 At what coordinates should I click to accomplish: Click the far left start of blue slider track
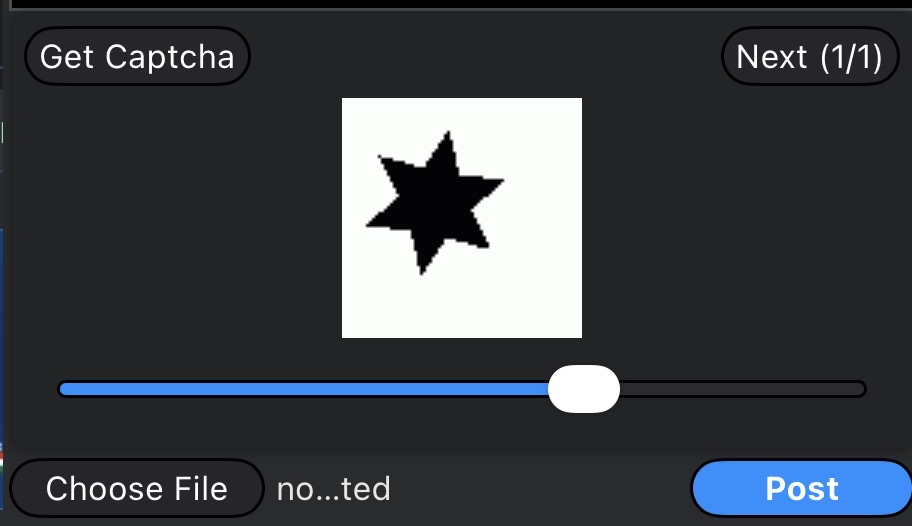[x=63, y=389]
